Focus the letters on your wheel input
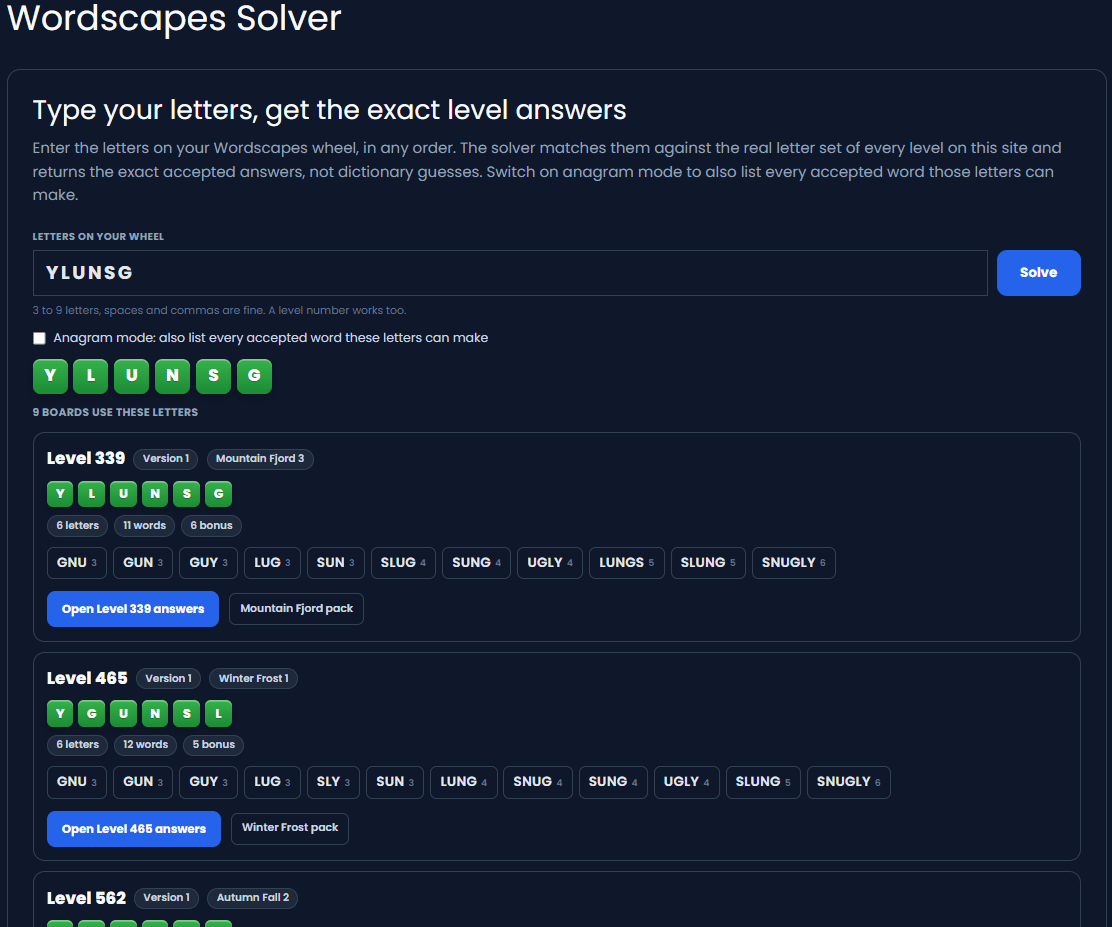The width and height of the screenshot is (1112, 927). tap(510, 272)
